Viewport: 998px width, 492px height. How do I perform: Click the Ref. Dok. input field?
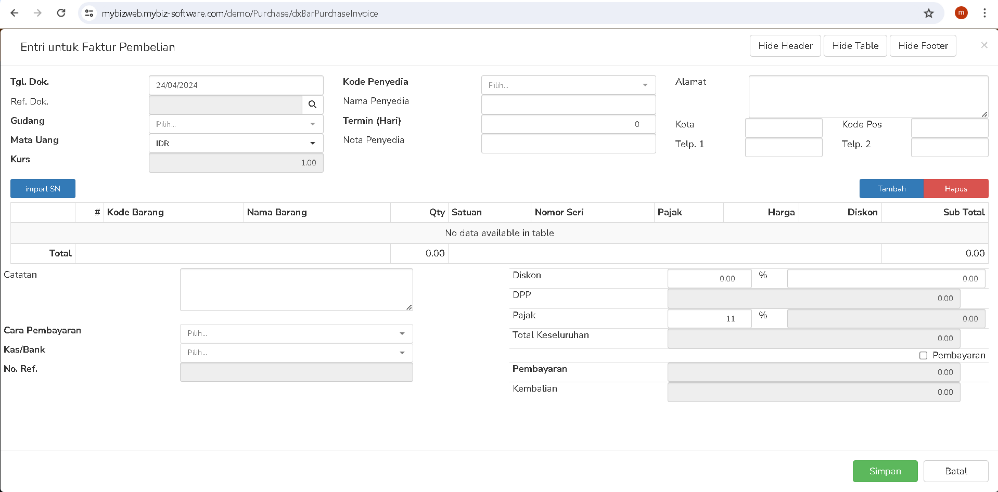tap(225, 104)
